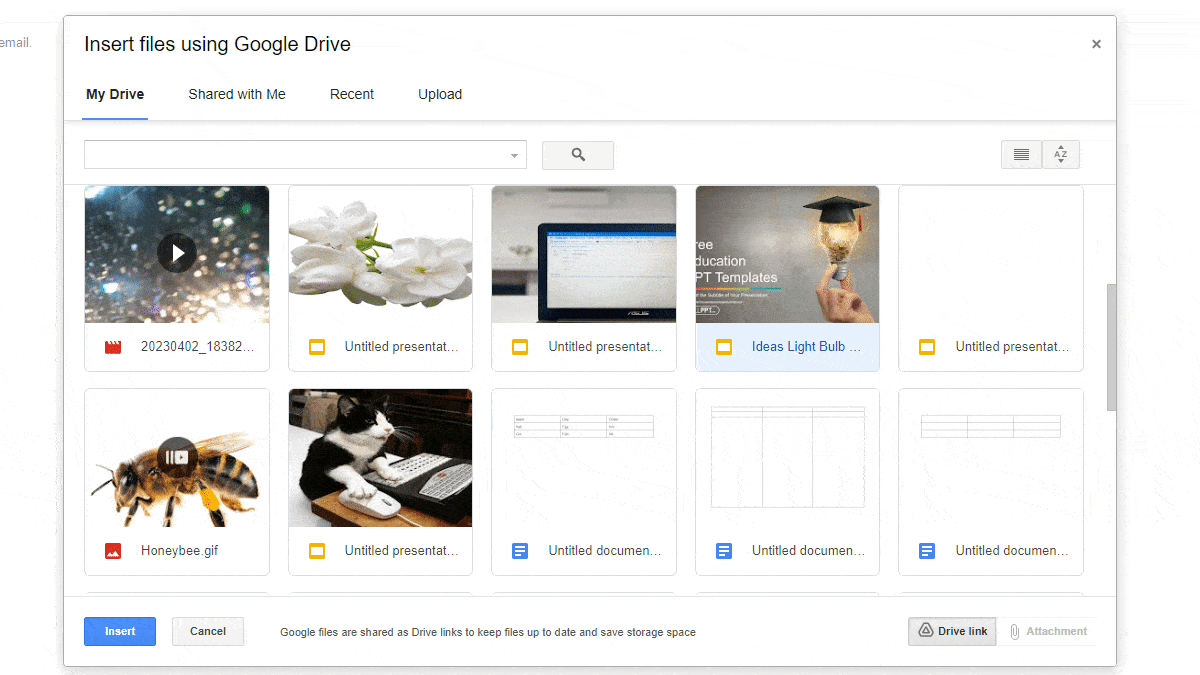
Task: Deselect the Ideas Light Bulb presentation
Action: [x=787, y=254]
